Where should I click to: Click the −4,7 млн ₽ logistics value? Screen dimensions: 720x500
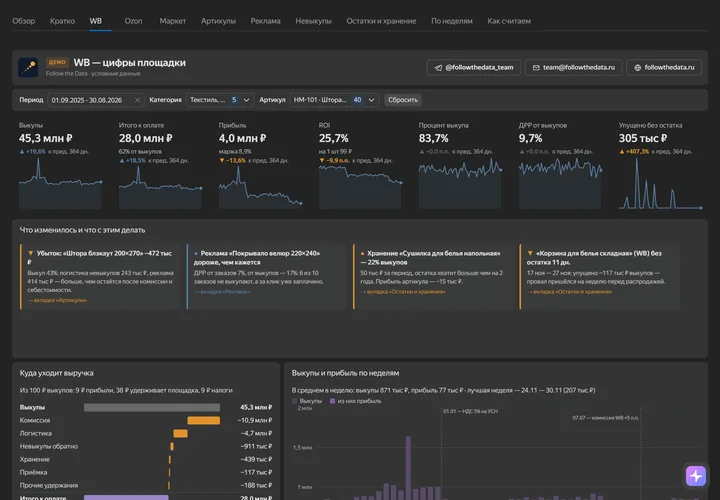pyautogui.click(x=256, y=433)
